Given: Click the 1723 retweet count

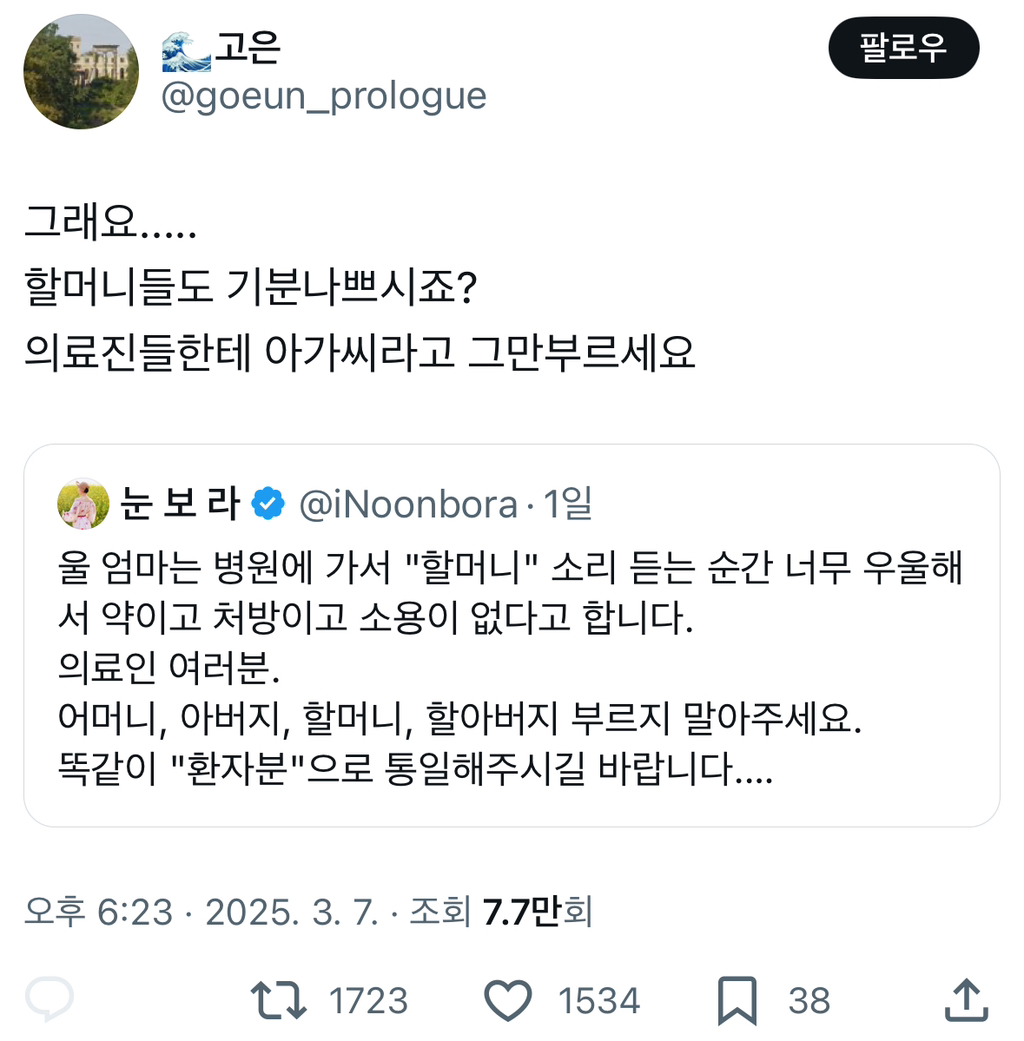Looking at the screenshot, I should click(x=369, y=1000).
